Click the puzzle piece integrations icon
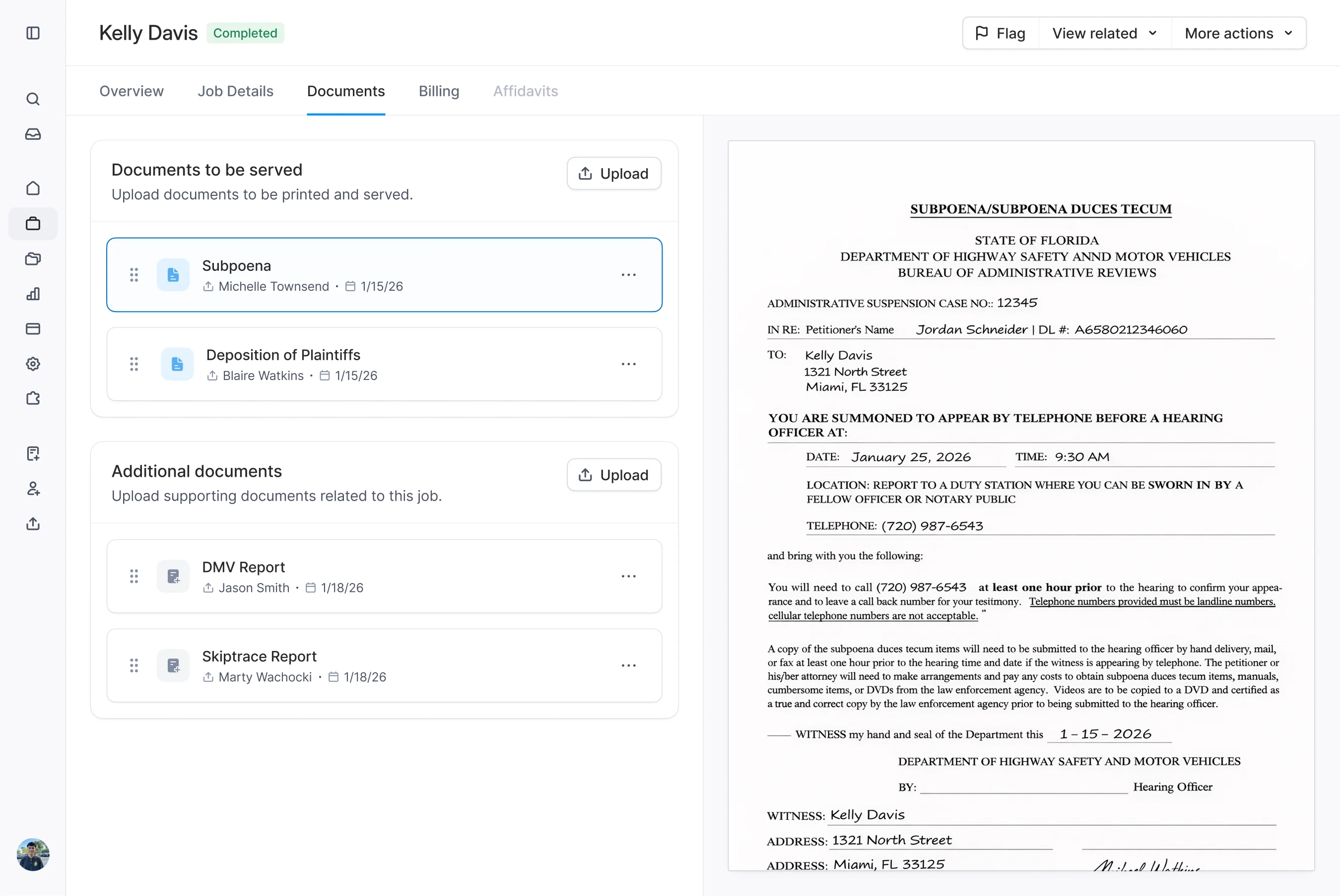Screen dimensions: 1340x896 pyautogui.click(x=33, y=398)
